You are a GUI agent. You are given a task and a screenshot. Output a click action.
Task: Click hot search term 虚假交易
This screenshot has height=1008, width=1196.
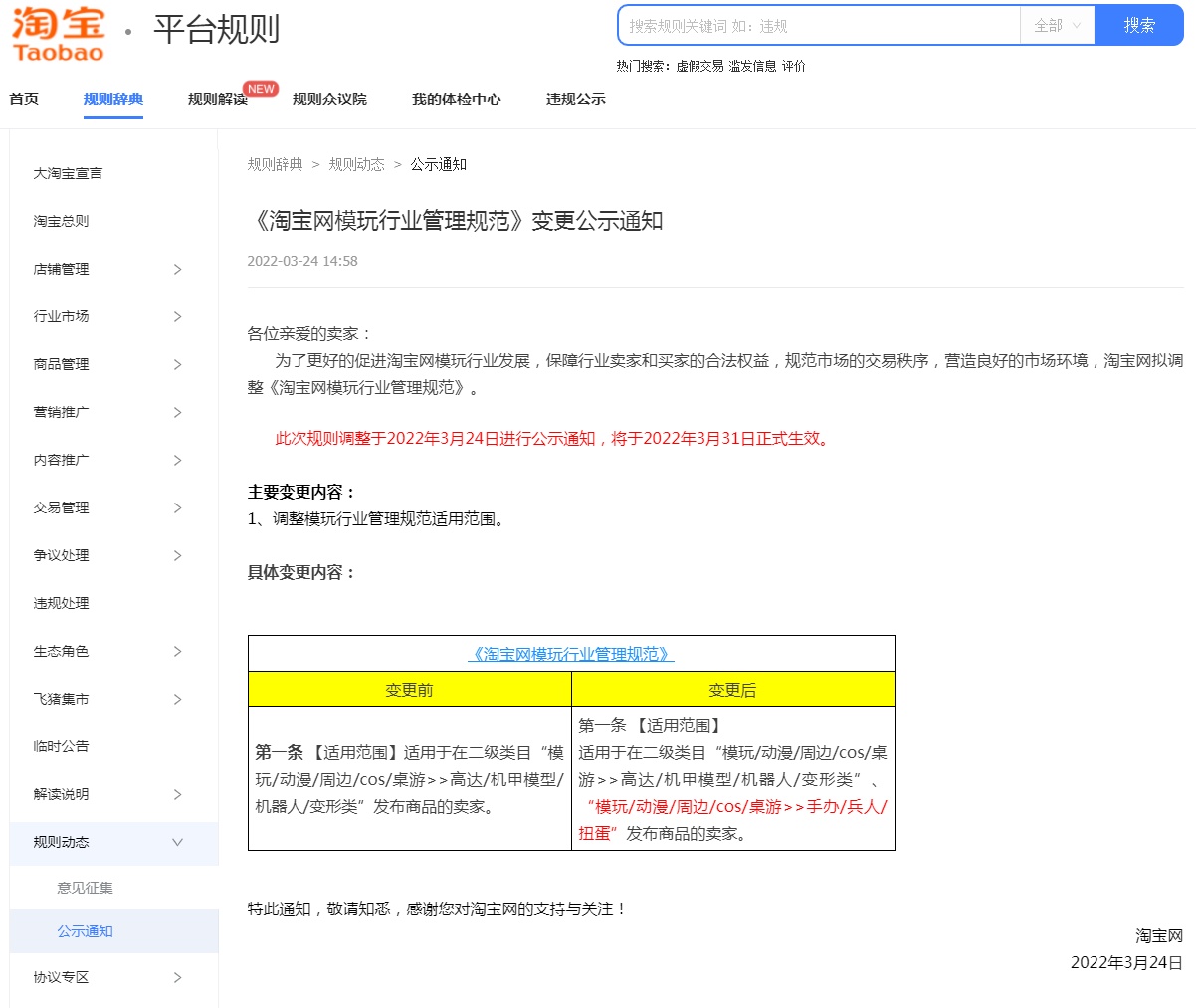699,66
